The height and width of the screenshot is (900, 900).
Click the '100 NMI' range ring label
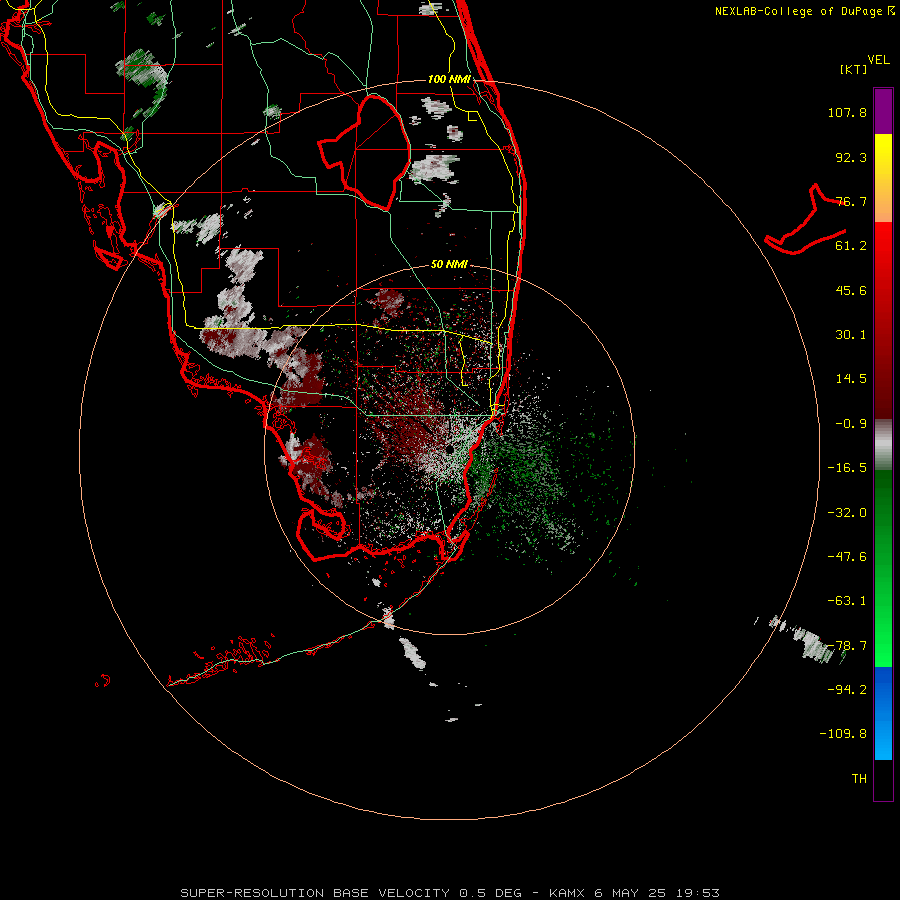[x=449, y=79]
